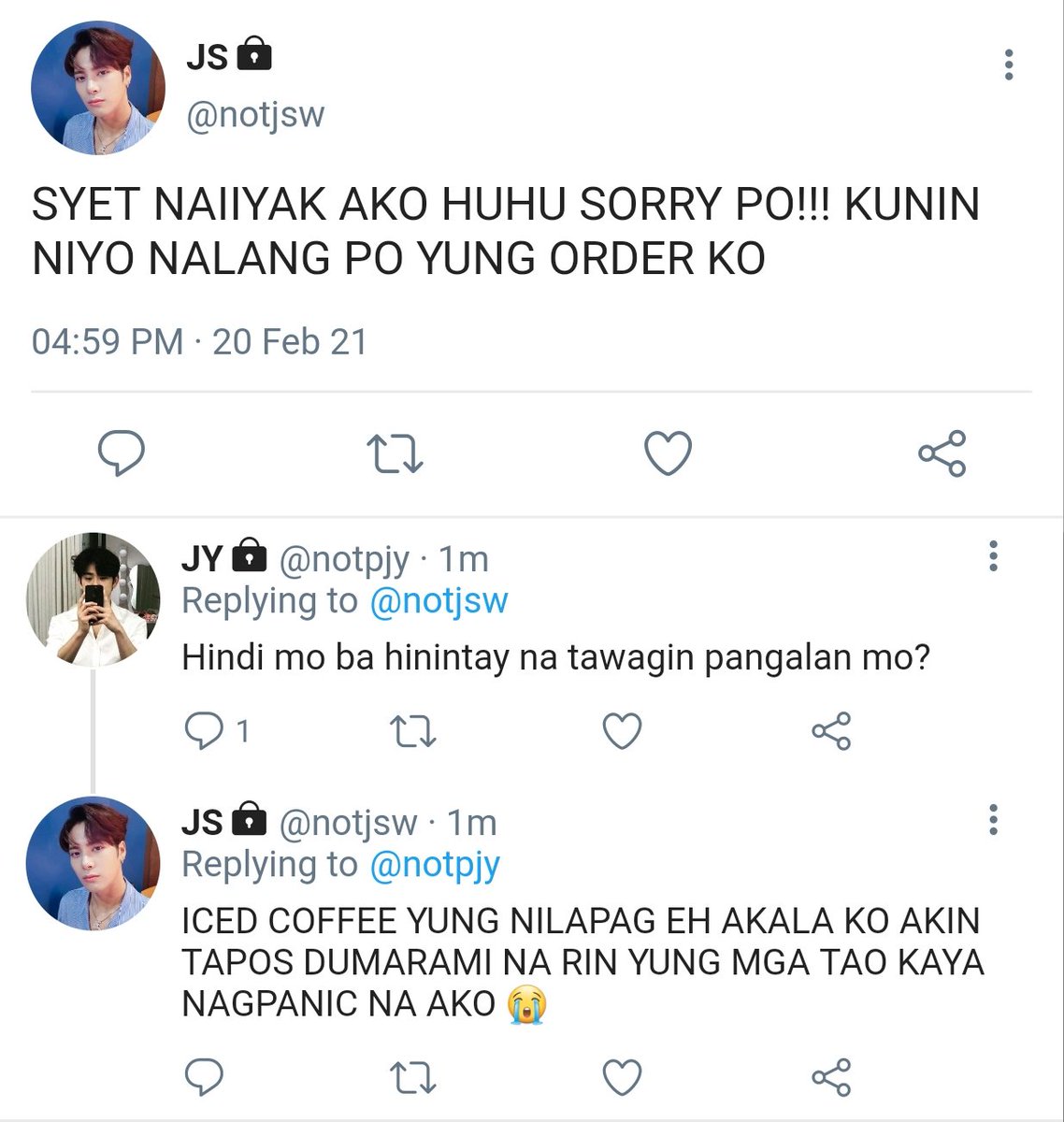View JY's mirror selfie profile picture
This screenshot has height=1122, width=1064.
(x=93, y=599)
